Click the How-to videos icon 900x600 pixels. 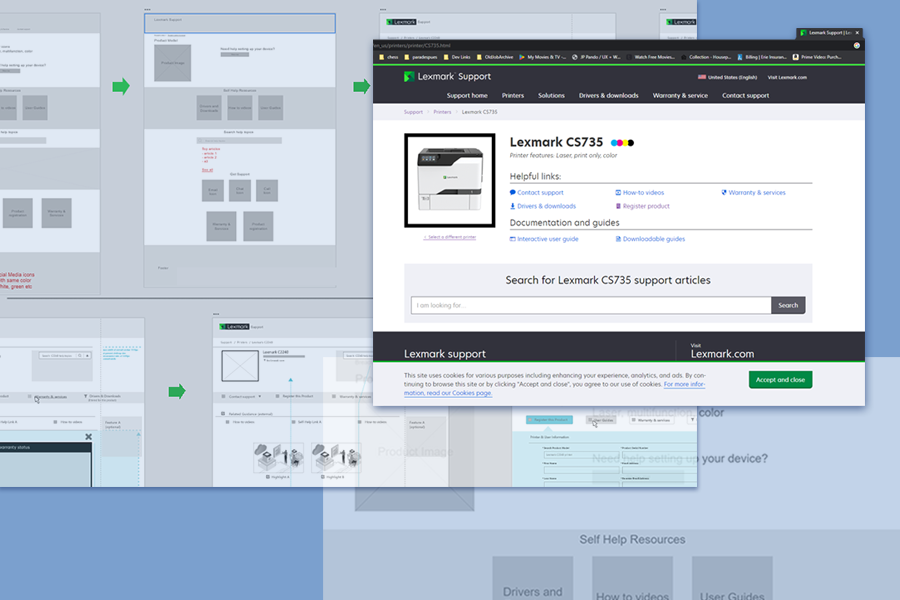pyautogui.click(x=618, y=192)
